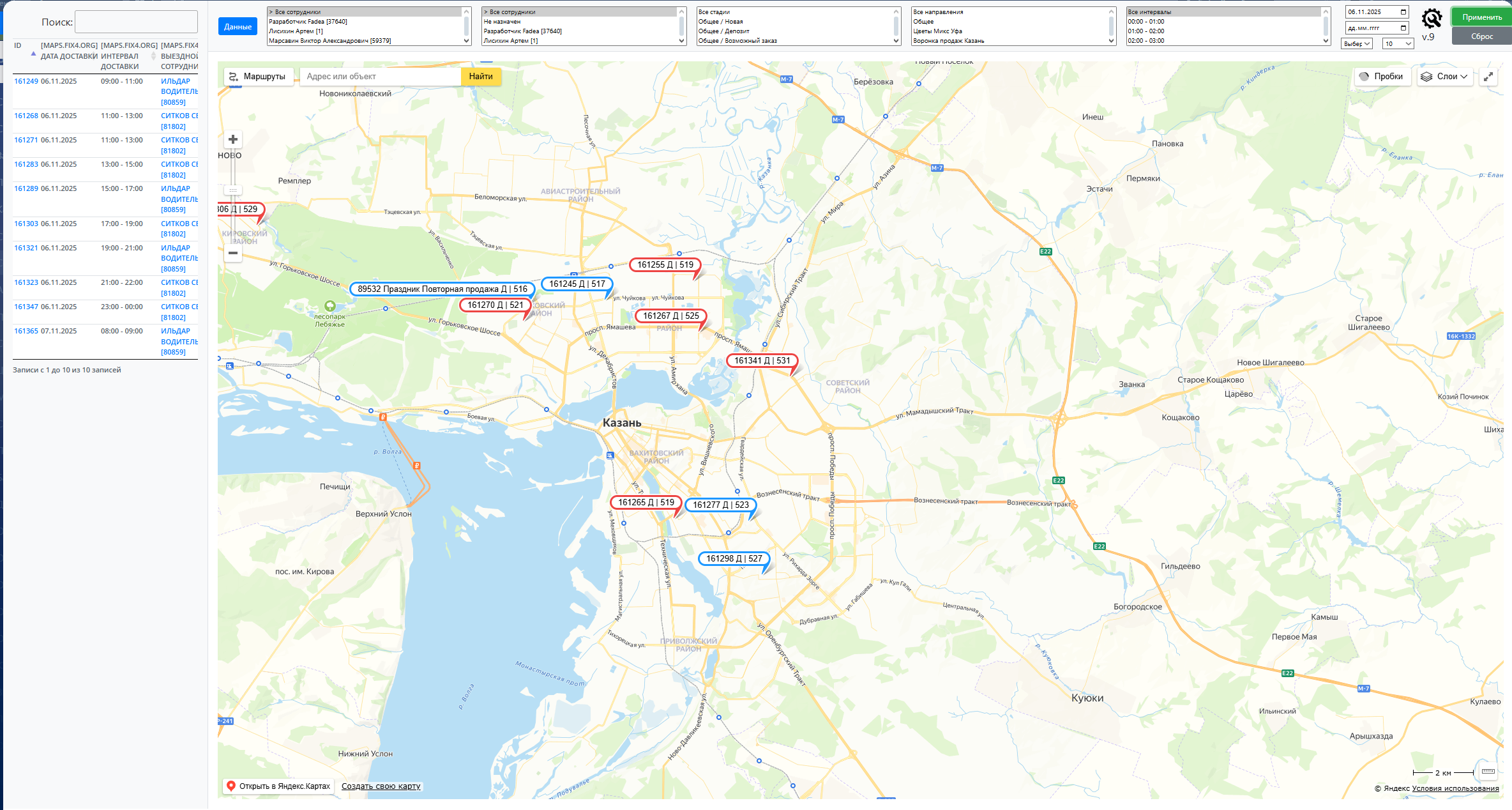Click the Маршруты routes button on map
Image resolution: width=1512 pixels, height=810 pixels.
pyautogui.click(x=258, y=77)
